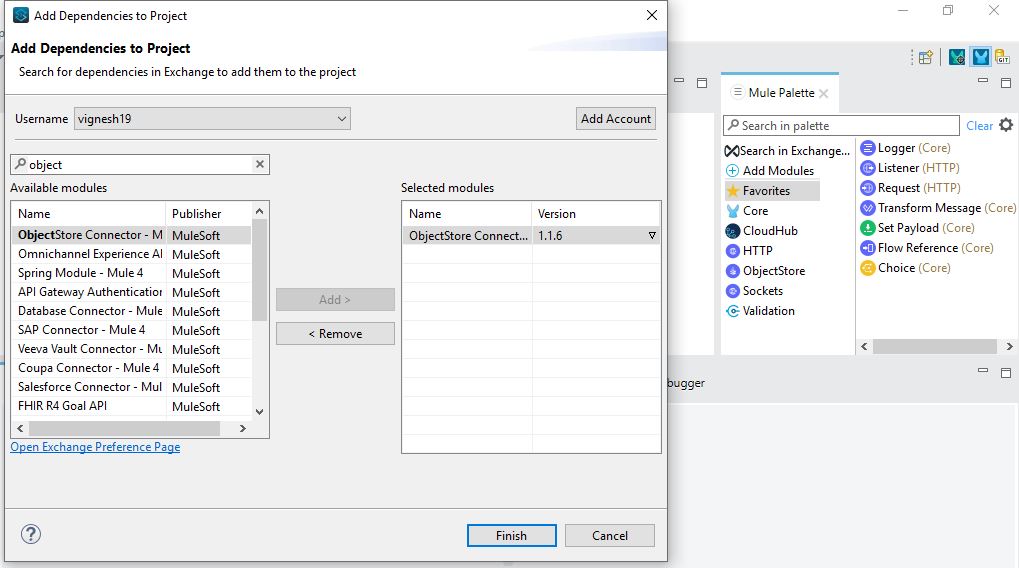Image resolution: width=1019 pixels, height=568 pixels.
Task: Click Available modules scroll down arrow
Action: pyautogui.click(x=259, y=412)
